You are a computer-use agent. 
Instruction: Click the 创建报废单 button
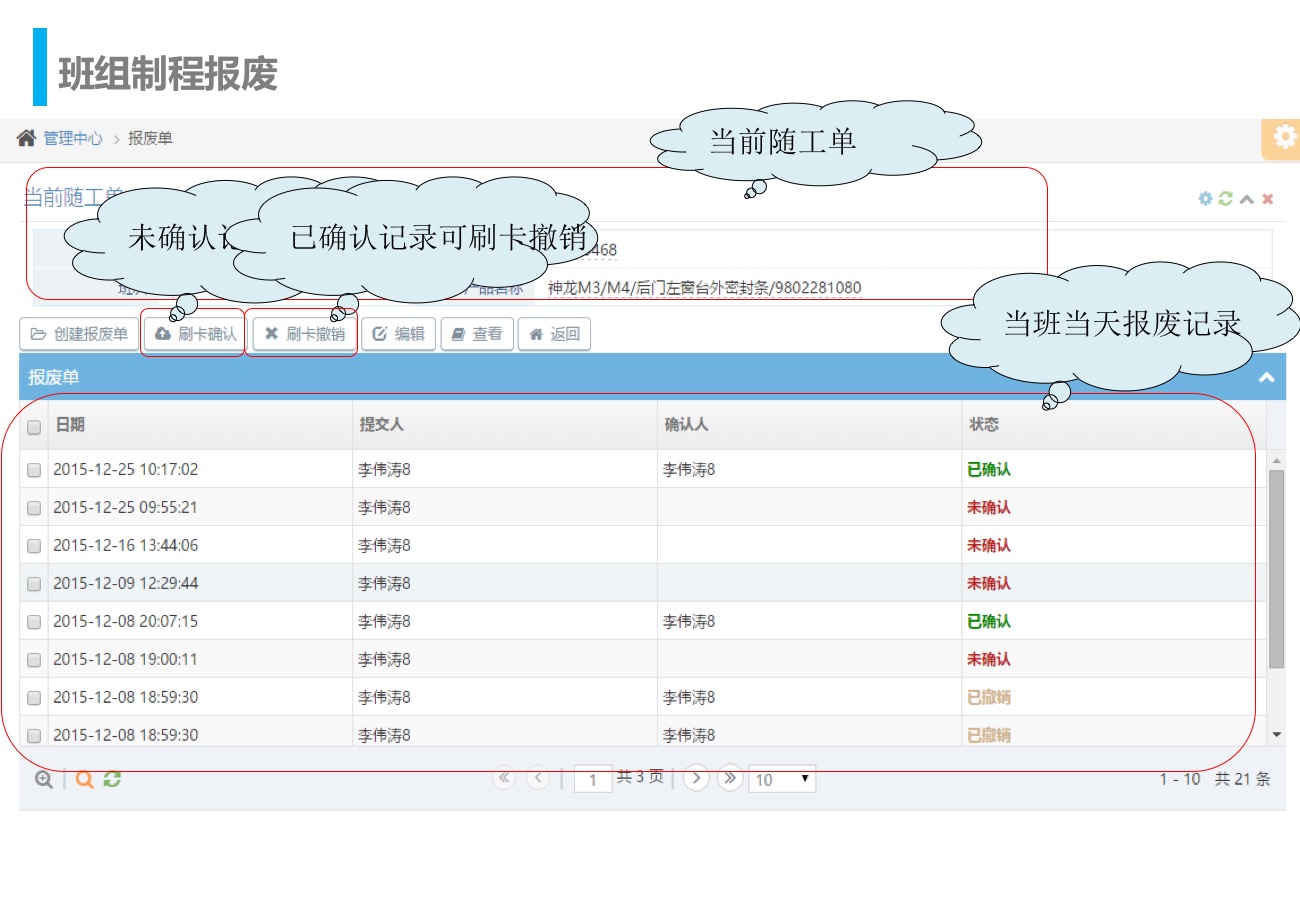click(79, 334)
